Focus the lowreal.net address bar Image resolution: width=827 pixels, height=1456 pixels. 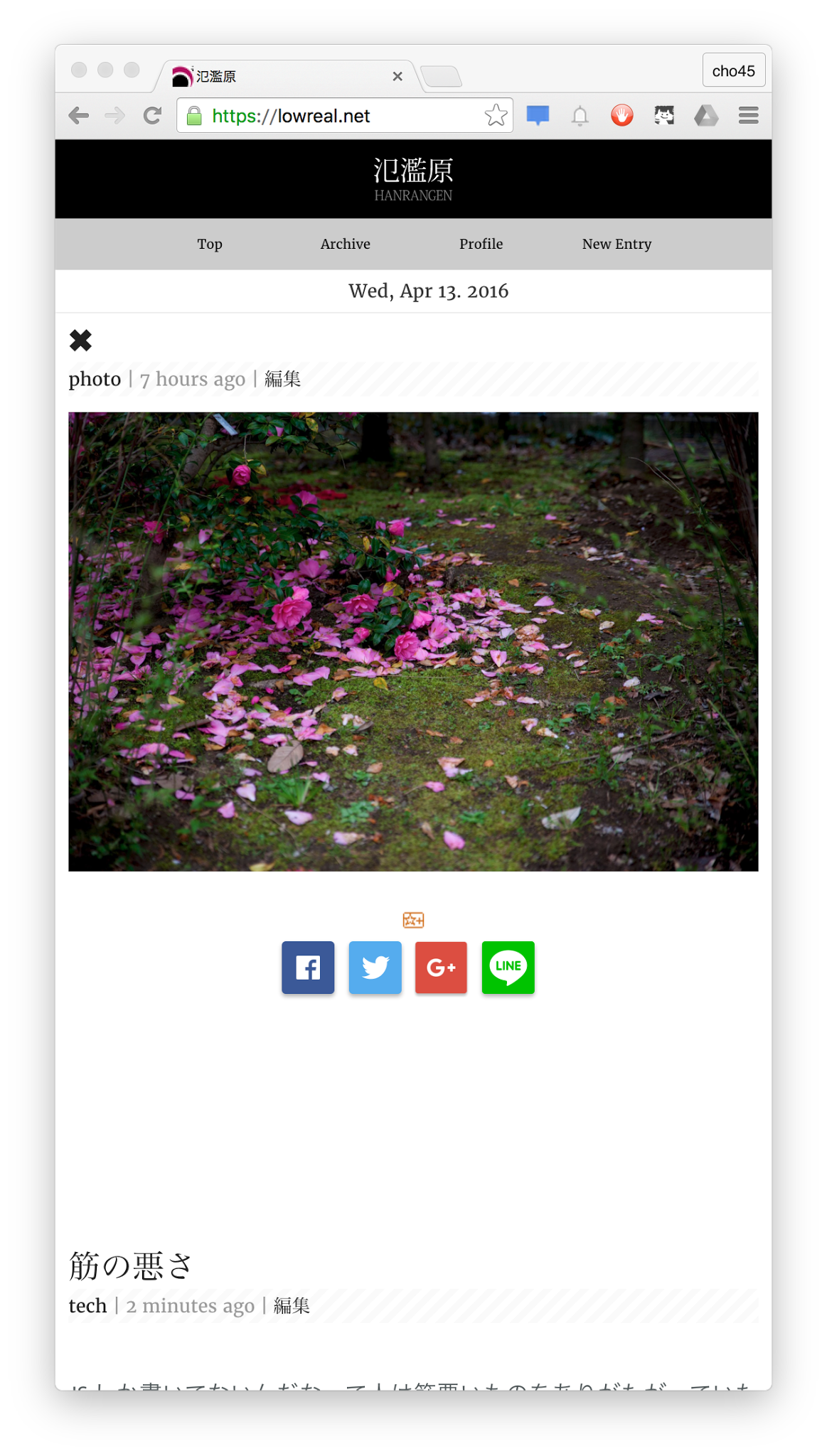click(x=345, y=115)
